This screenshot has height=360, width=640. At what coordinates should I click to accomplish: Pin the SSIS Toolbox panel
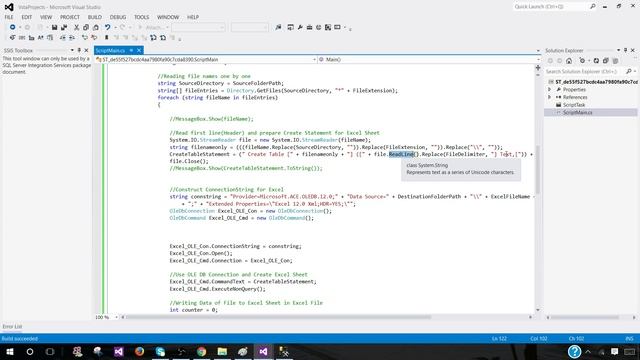79,50
